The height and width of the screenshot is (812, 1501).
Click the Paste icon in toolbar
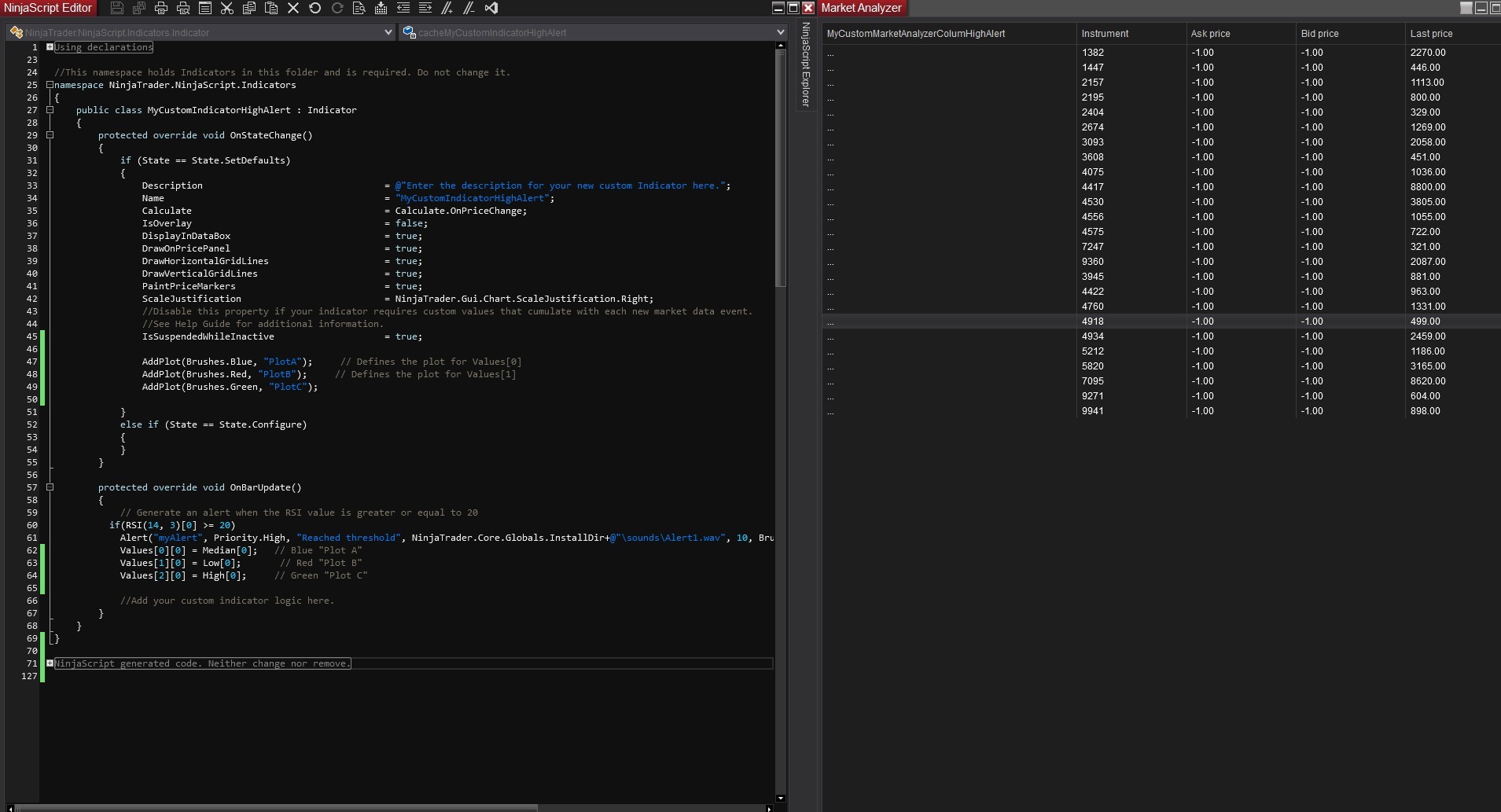click(x=271, y=8)
